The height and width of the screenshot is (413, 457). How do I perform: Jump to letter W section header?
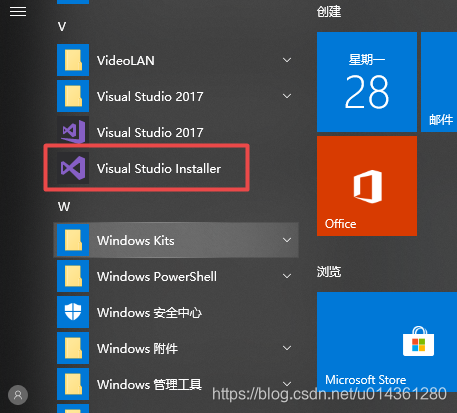pyautogui.click(x=64, y=207)
